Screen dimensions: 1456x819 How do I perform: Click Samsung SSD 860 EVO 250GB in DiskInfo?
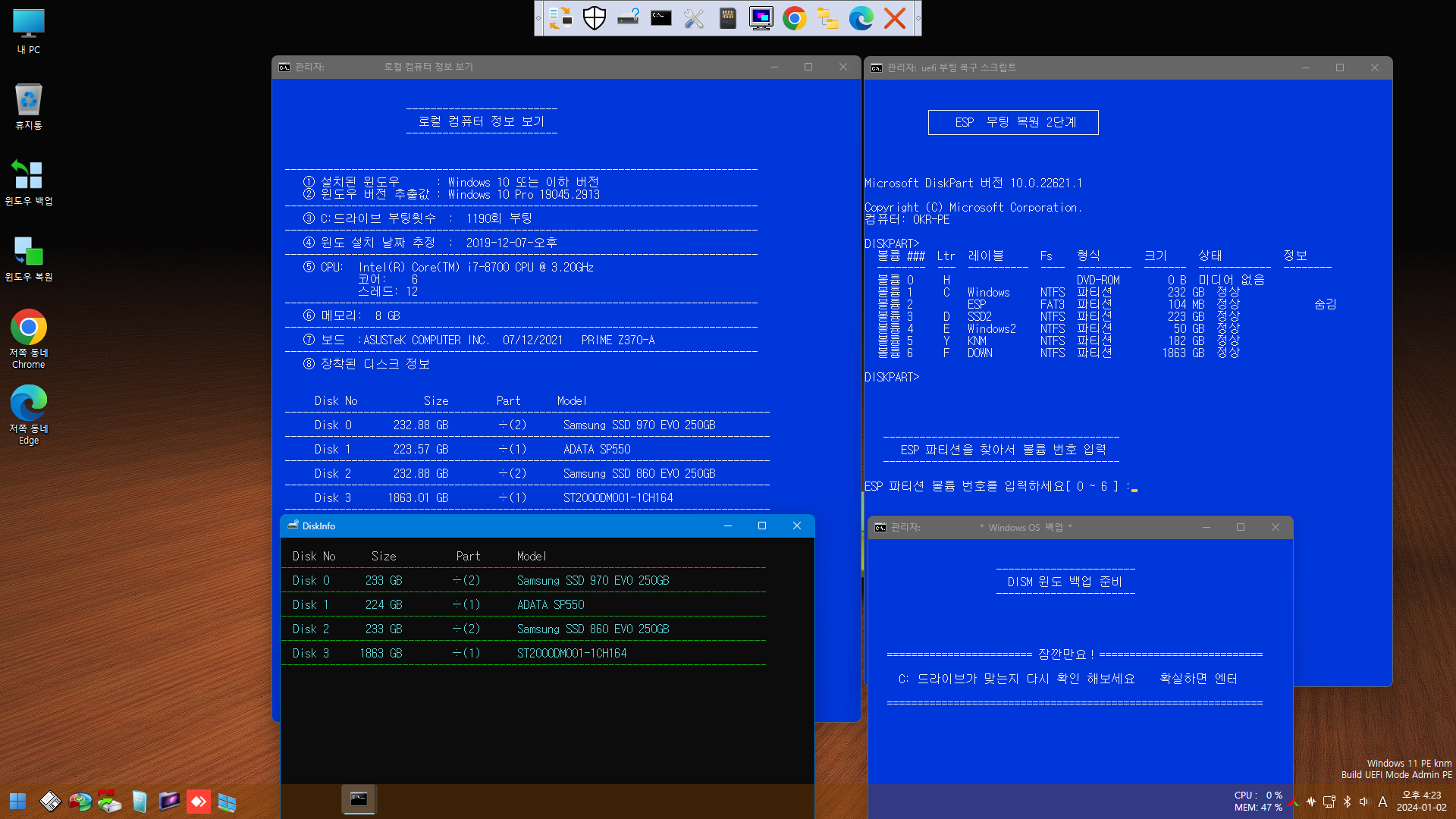point(593,629)
